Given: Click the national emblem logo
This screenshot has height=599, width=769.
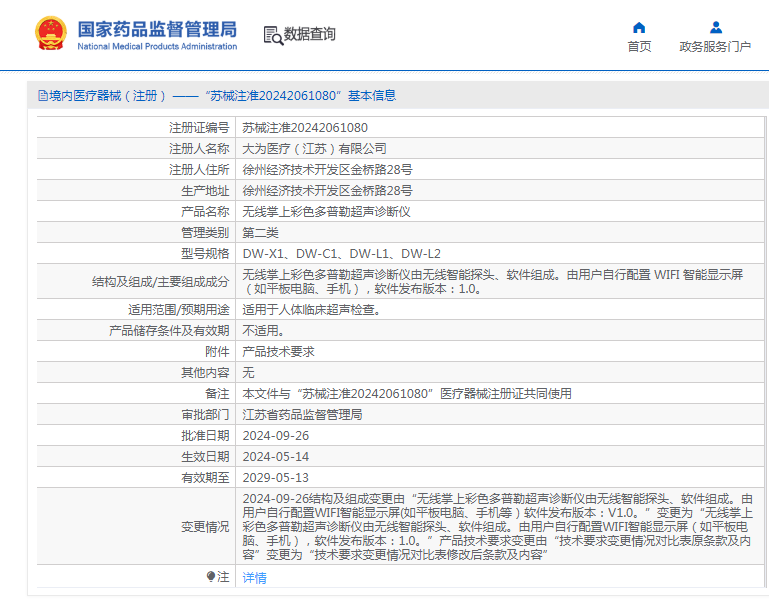Looking at the screenshot, I should click(x=51, y=33).
